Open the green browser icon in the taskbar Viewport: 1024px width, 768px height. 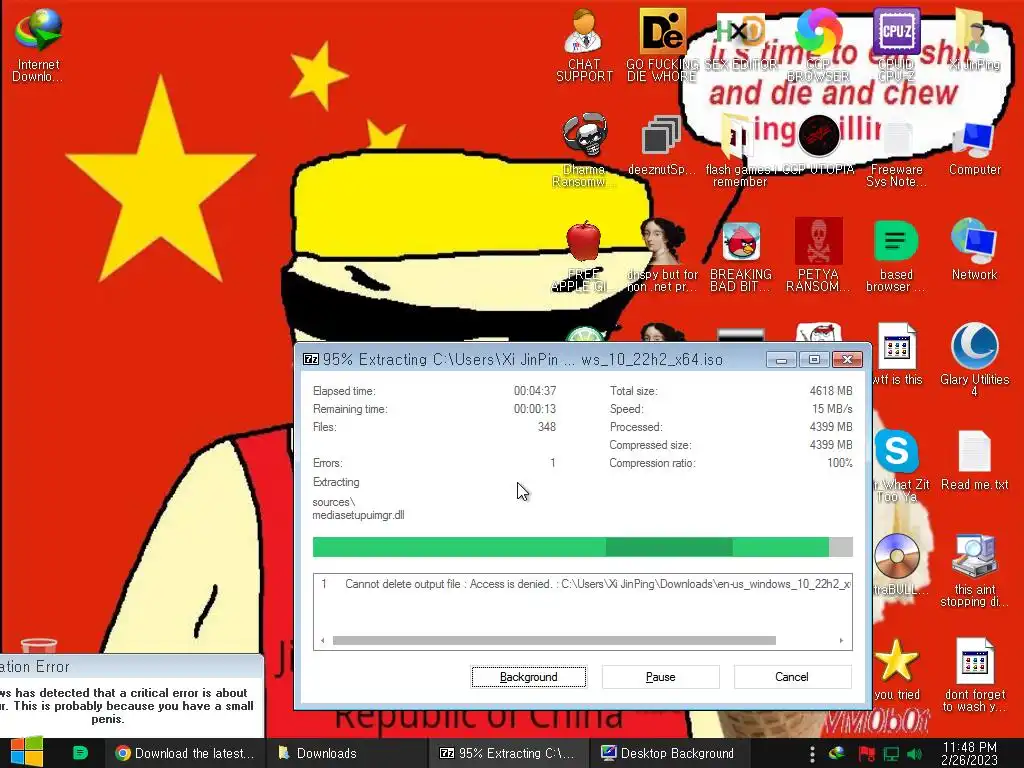80,753
